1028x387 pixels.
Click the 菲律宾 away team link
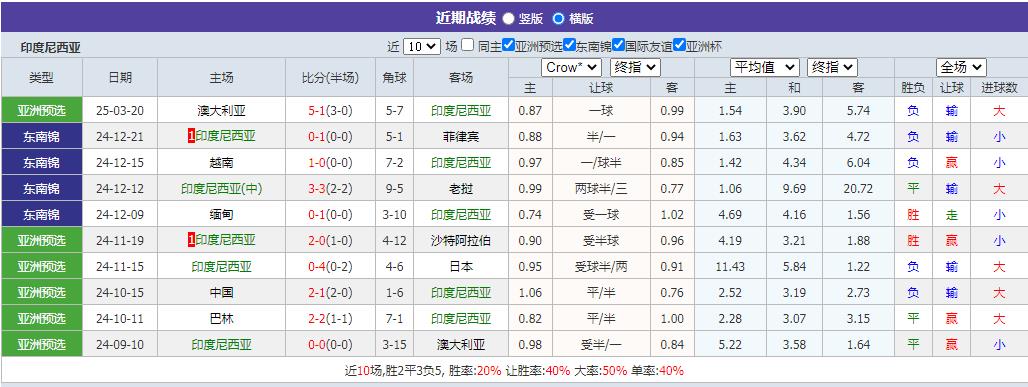point(461,136)
